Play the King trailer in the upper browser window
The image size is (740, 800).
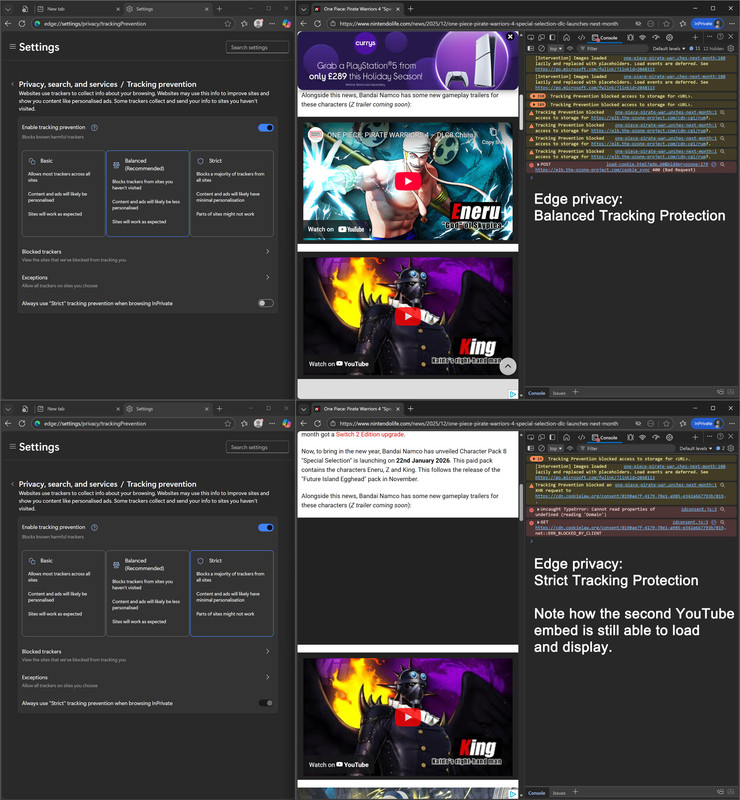[408, 316]
